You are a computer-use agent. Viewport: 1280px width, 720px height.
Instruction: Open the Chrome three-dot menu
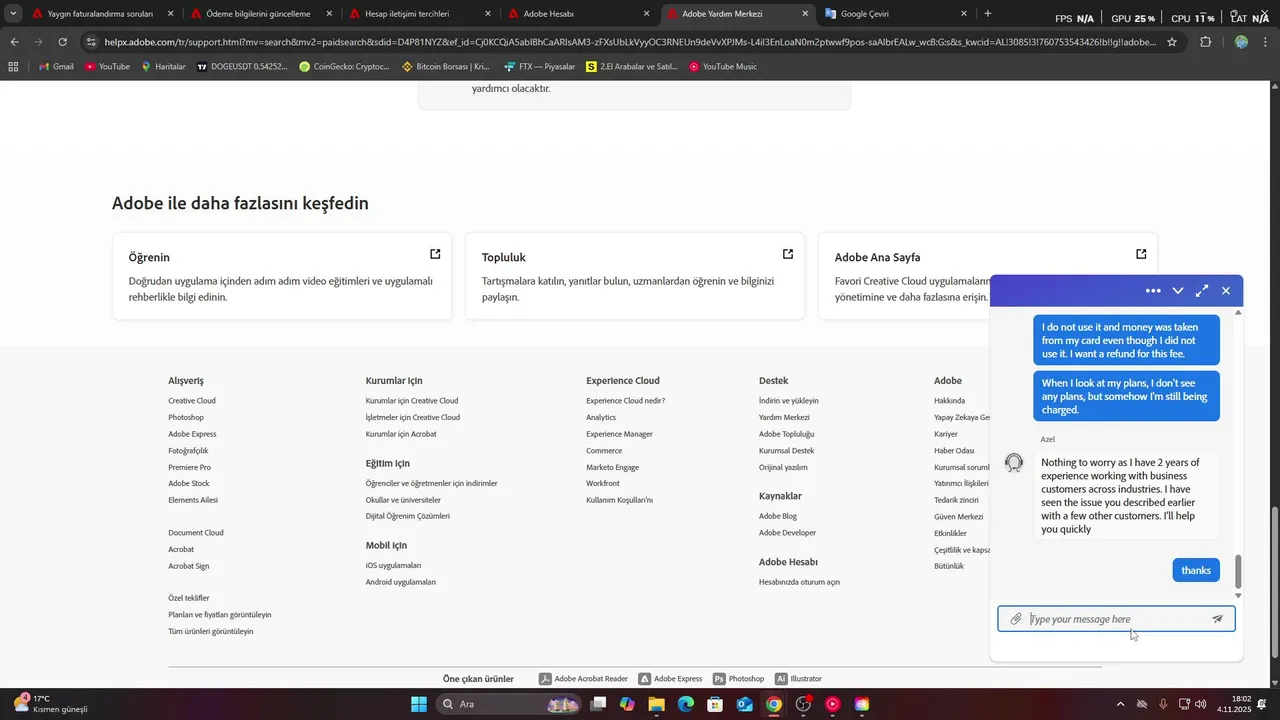1266,42
